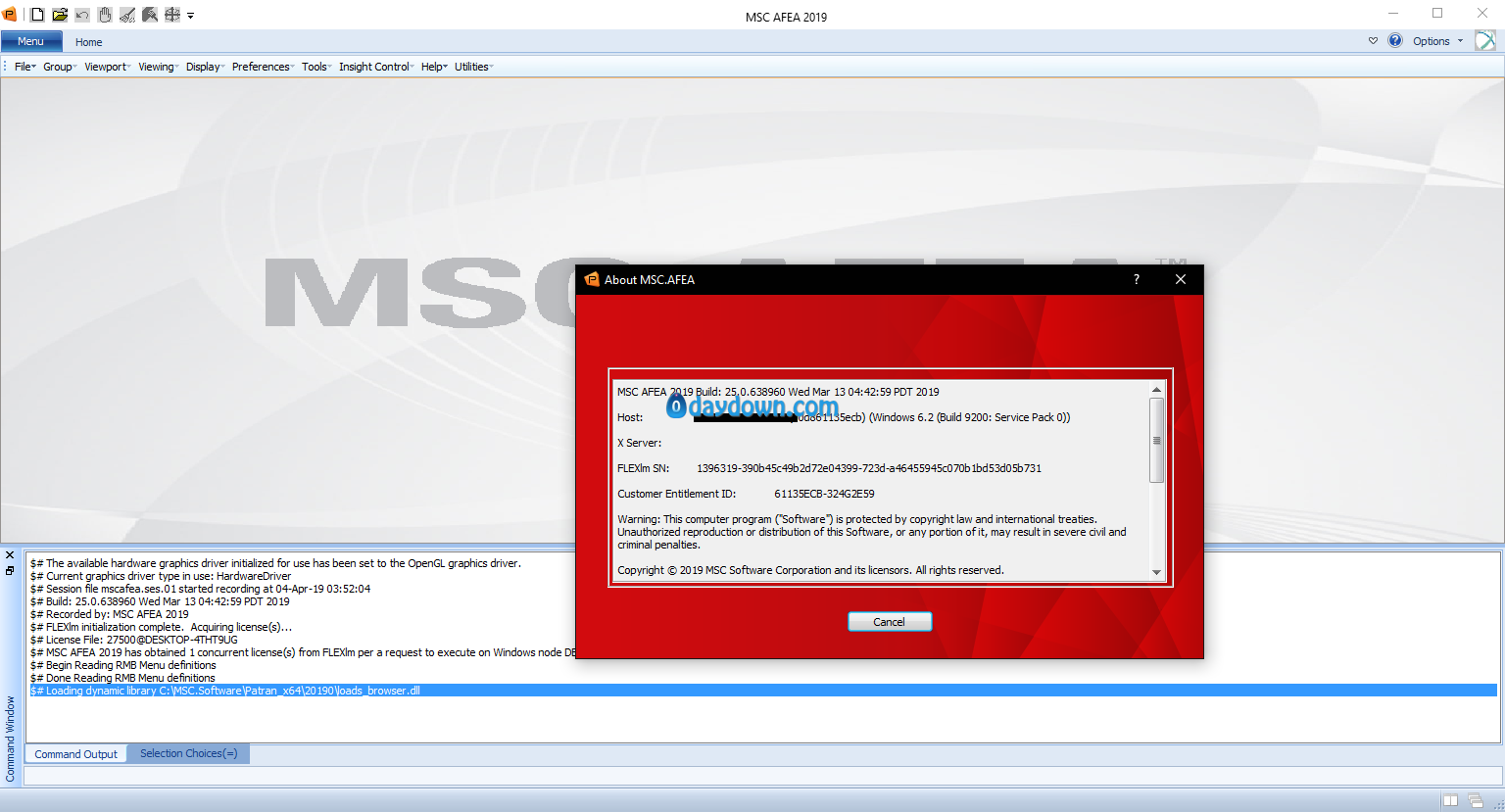This screenshot has height=812, width=1505.
Task: Maximize the MSC AFEA 2019 window
Action: click(x=1437, y=14)
